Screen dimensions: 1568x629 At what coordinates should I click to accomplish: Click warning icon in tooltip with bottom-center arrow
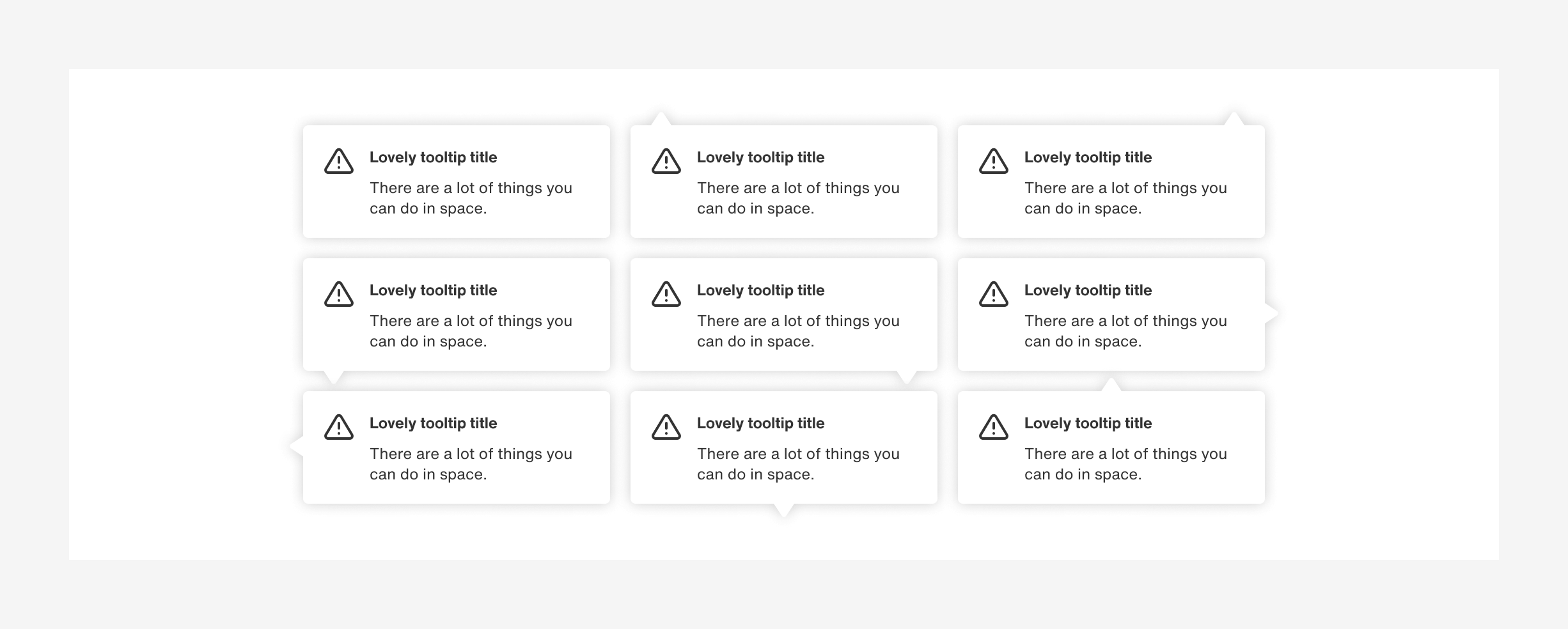pyautogui.click(x=666, y=427)
